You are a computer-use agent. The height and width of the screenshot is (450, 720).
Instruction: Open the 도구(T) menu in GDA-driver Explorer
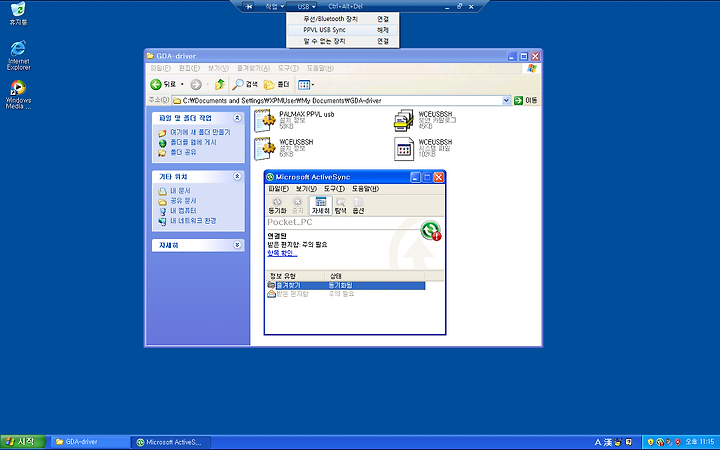[x=288, y=68]
